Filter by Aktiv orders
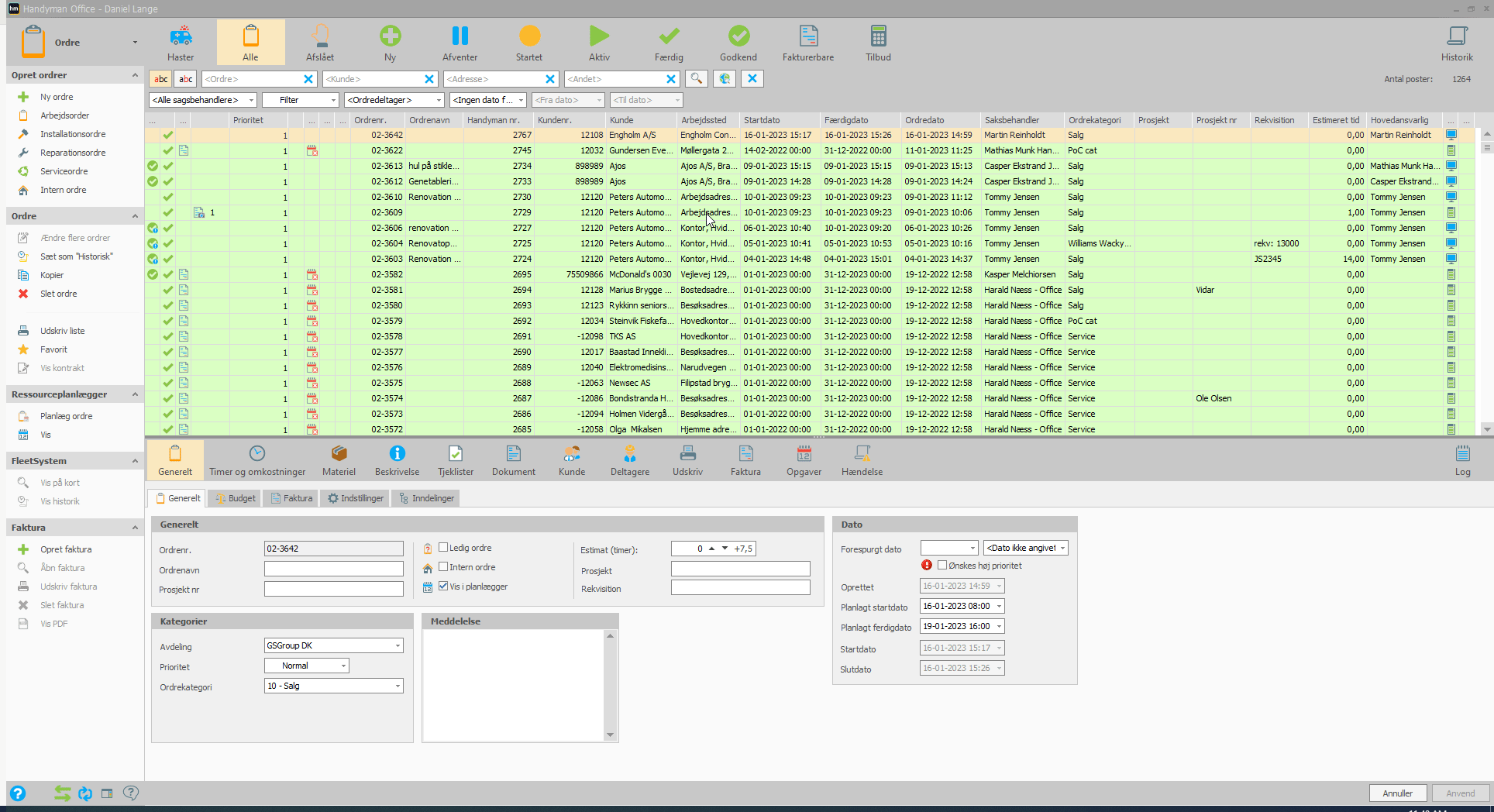The width and height of the screenshot is (1494, 812). pyautogui.click(x=599, y=43)
